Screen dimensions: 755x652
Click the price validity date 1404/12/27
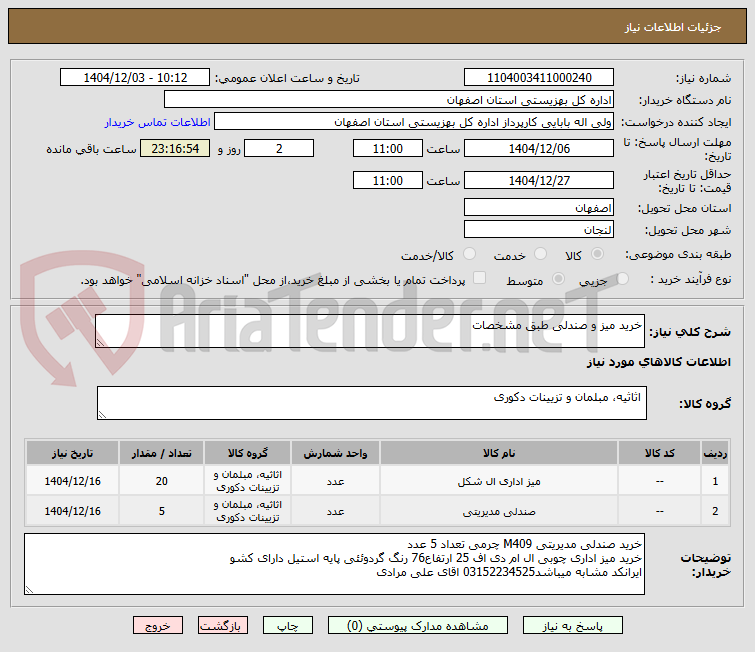click(539, 181)
